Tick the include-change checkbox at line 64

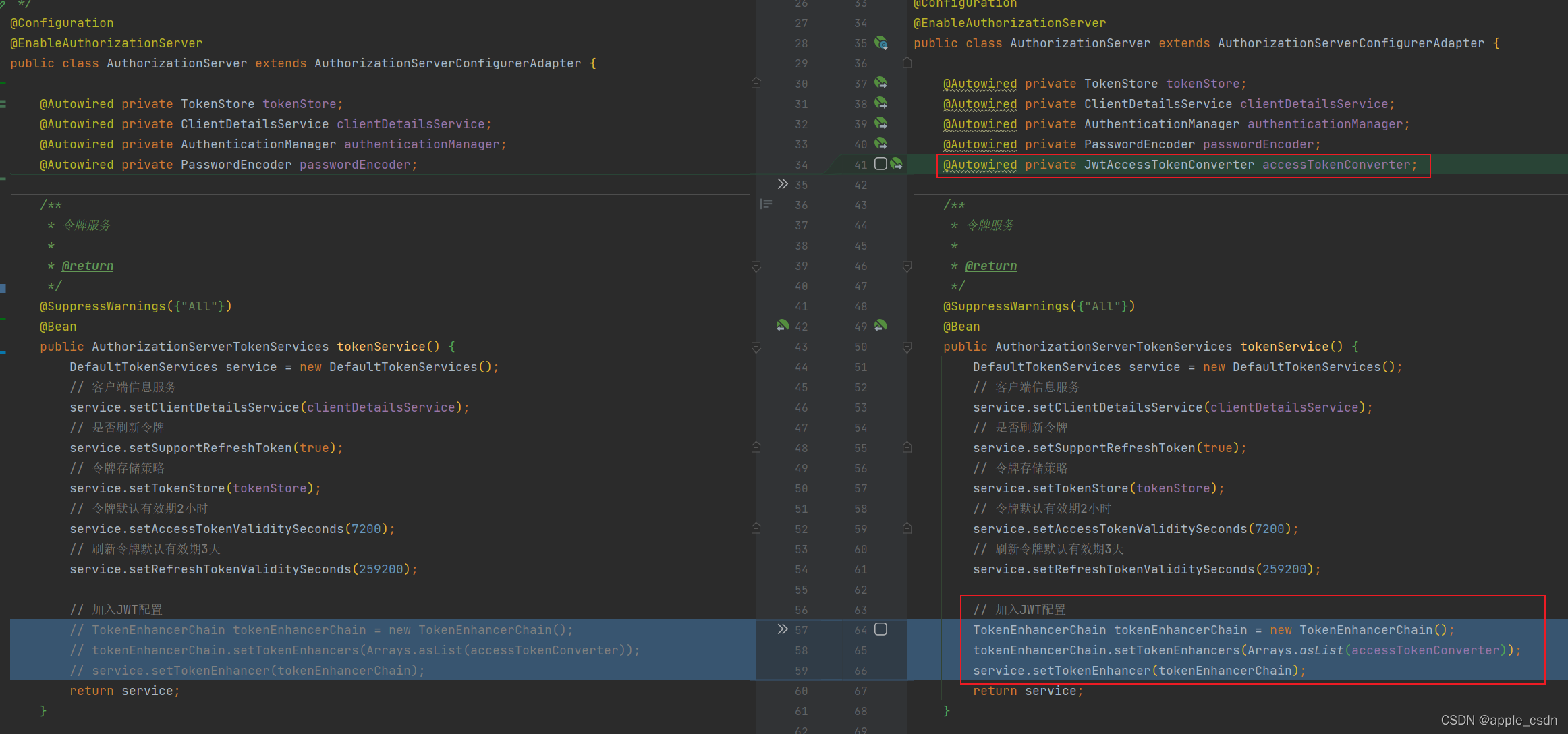[880, 629]
